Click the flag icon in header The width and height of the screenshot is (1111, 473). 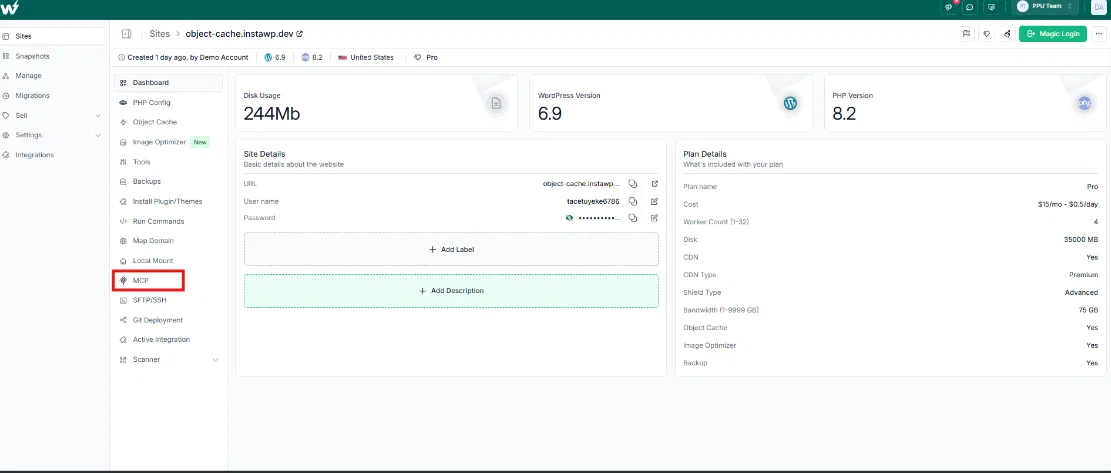pyautogui.click(x=966, y=33)
